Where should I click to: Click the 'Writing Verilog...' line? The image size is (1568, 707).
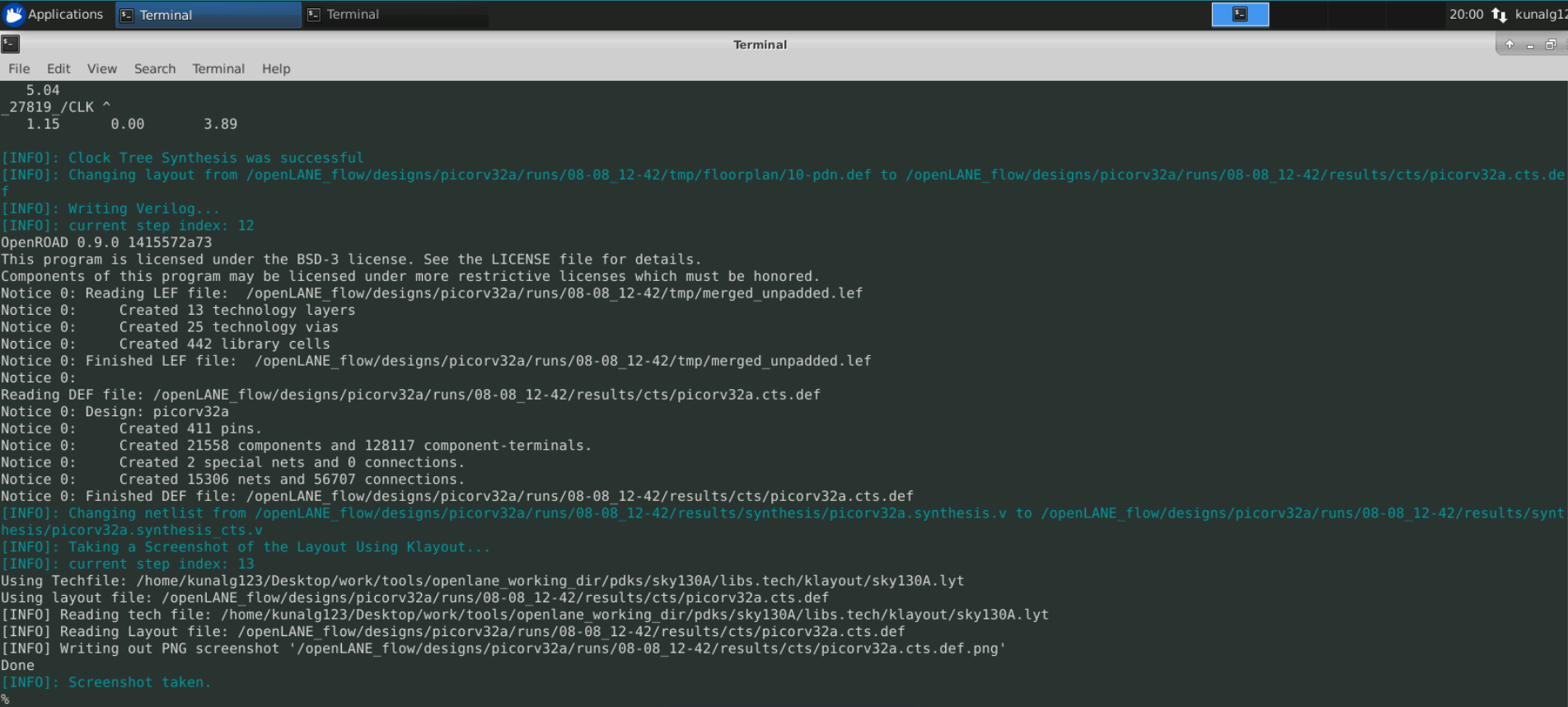pyautogui.click(x=110, y=208)
